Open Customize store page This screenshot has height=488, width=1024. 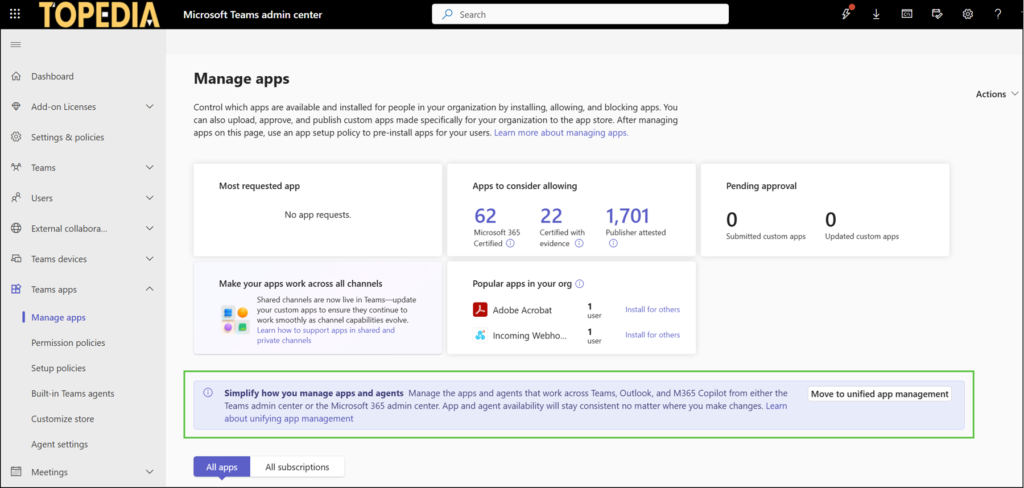[63, 419]
